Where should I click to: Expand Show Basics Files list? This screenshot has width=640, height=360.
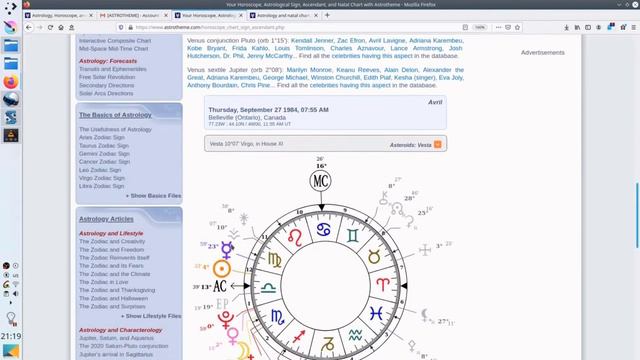pyautogui.click(x=153, y=196)
